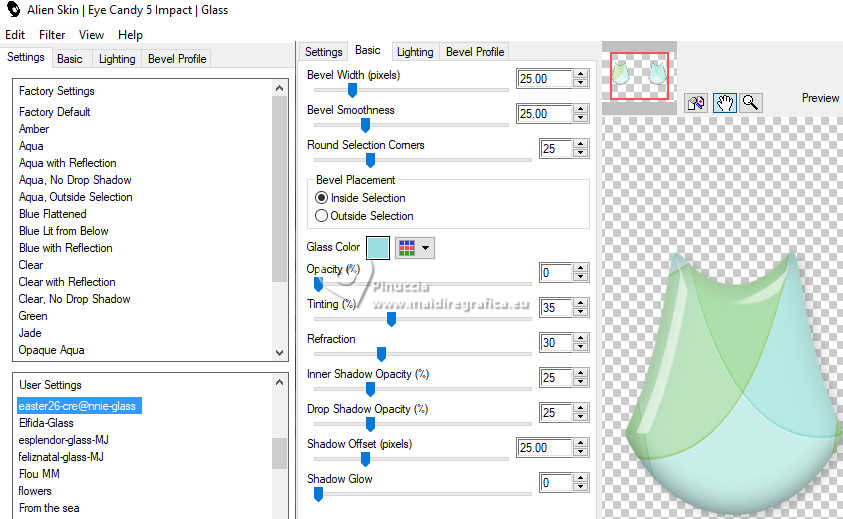Increase Shadow Glow with spinner
843x519 pixels.
coord(580,478)
